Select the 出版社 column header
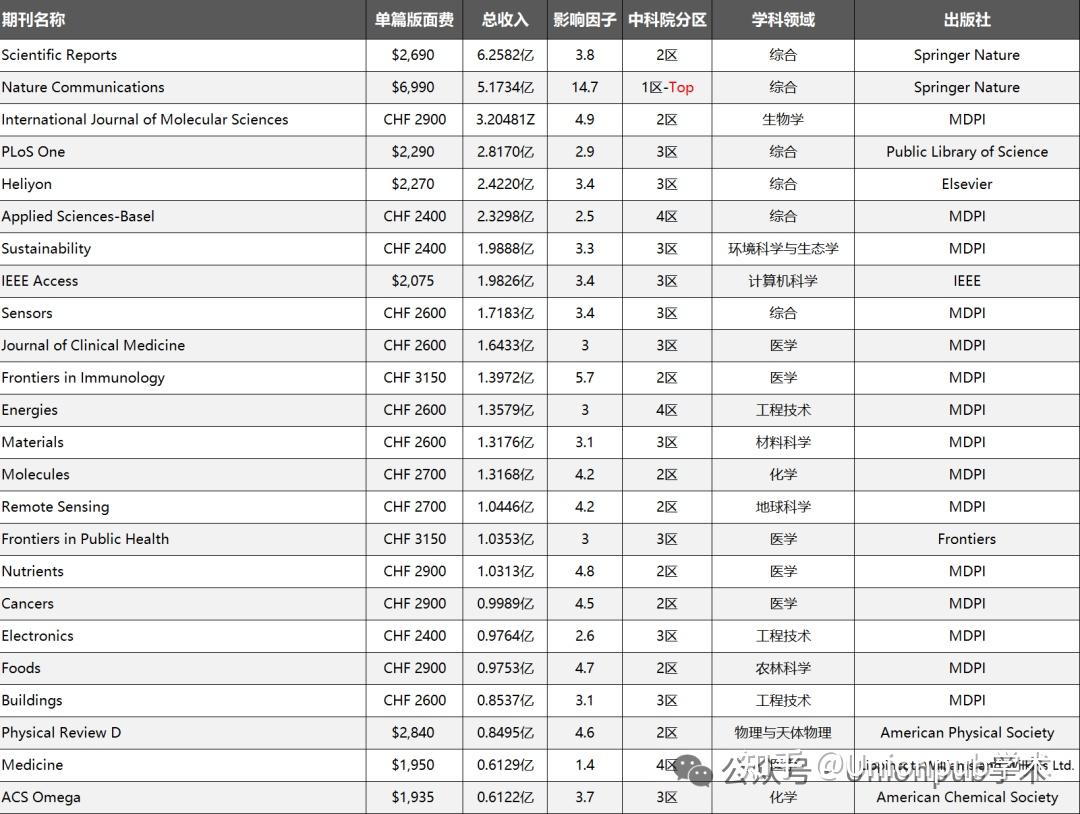Viewport: 1080px width, 814px height. pyautogui.click(x=965, y=18)
